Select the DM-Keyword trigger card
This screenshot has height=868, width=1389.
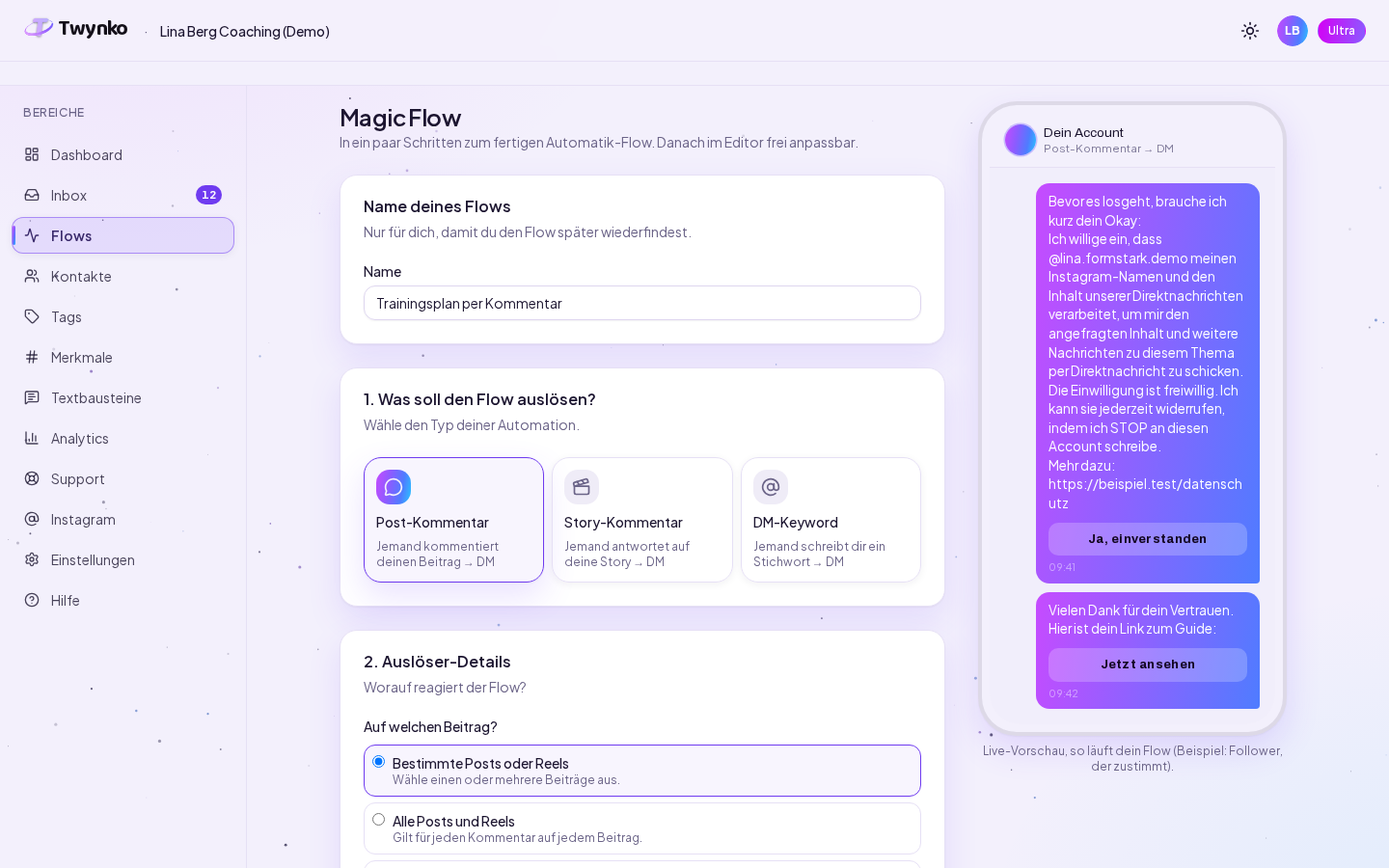click(831, 520)
